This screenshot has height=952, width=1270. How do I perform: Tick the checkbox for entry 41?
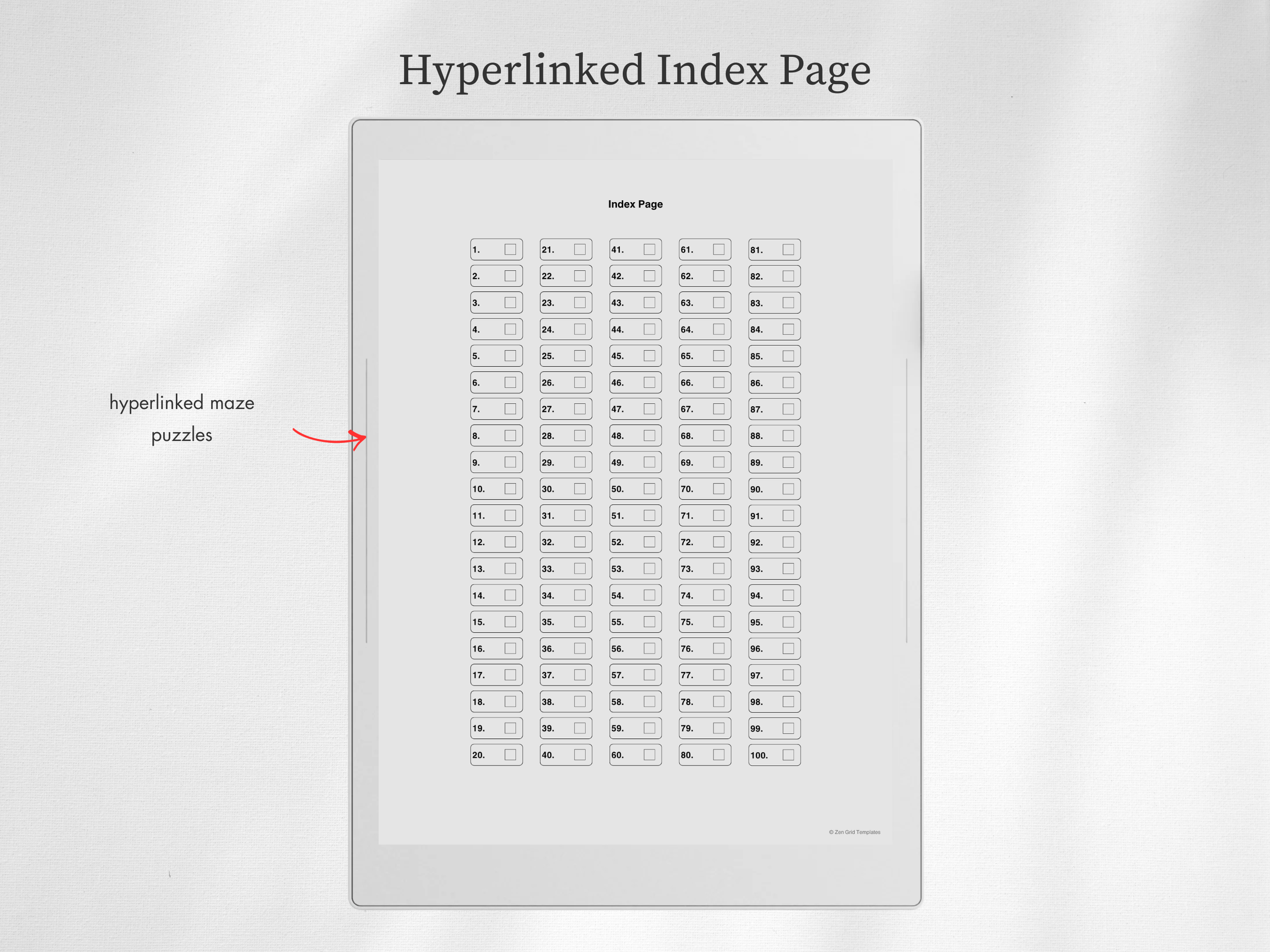tap(649, 250)
